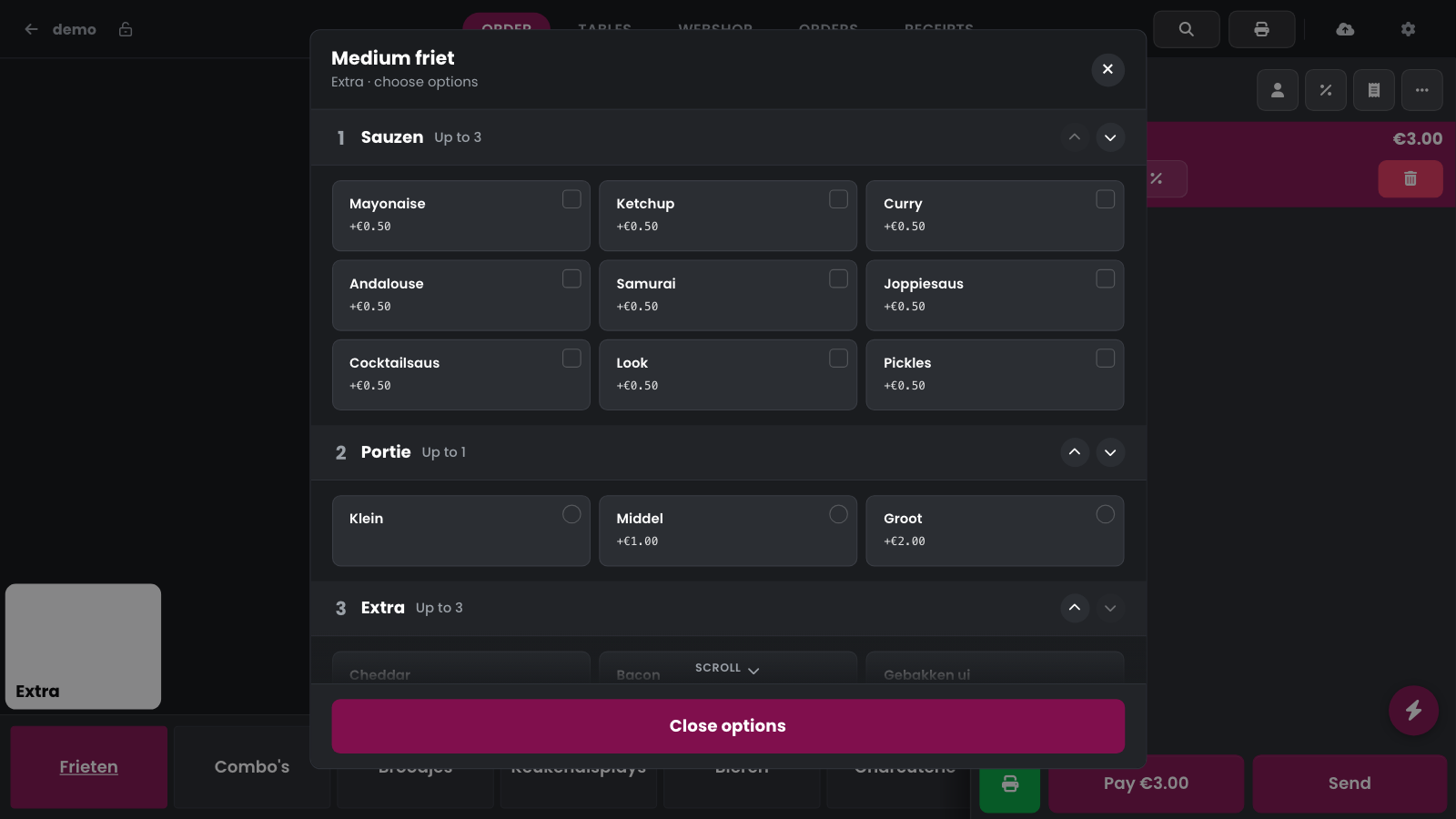Click the customer person icon
This screenshot has width=1456, height=819.
click(1278, 90)
